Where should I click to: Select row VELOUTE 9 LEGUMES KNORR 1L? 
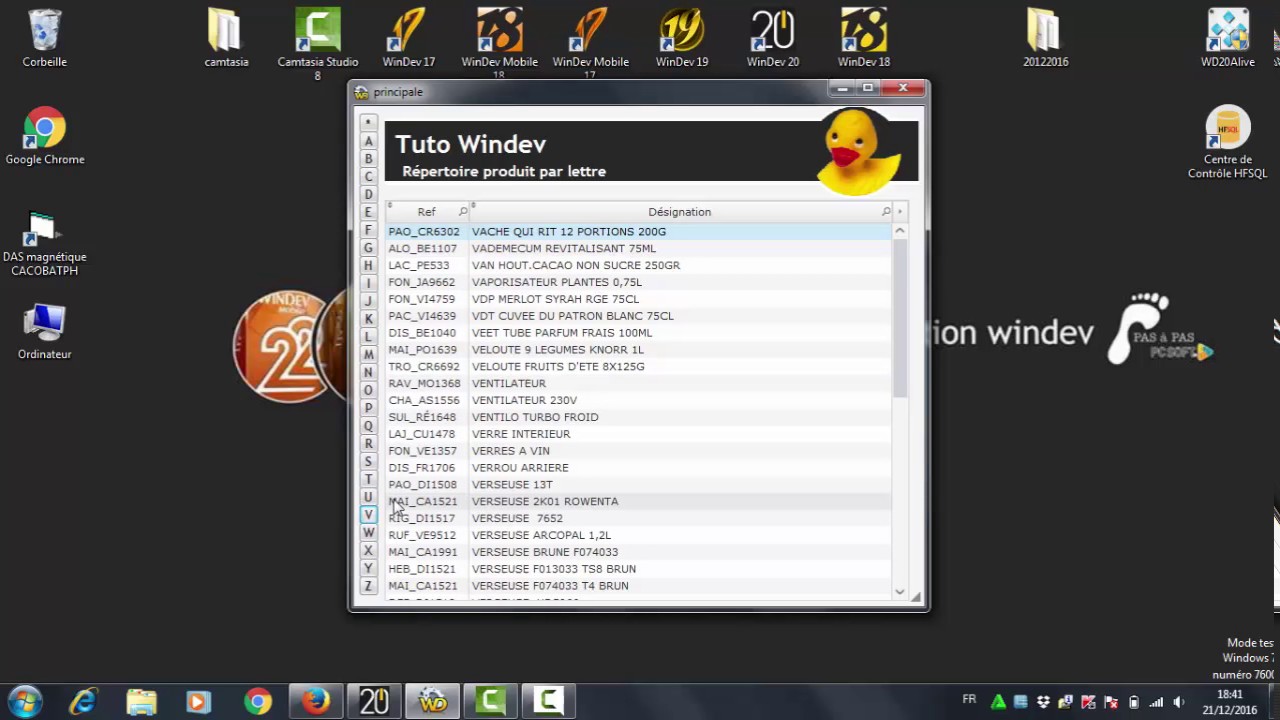[638, 350]
